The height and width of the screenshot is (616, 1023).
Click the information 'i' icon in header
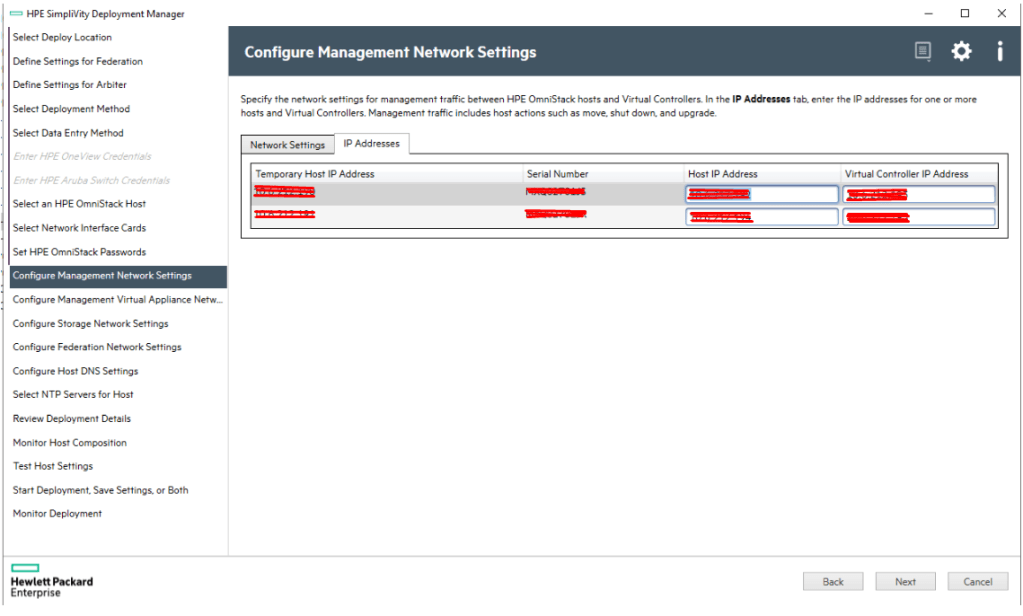[999, 52]
